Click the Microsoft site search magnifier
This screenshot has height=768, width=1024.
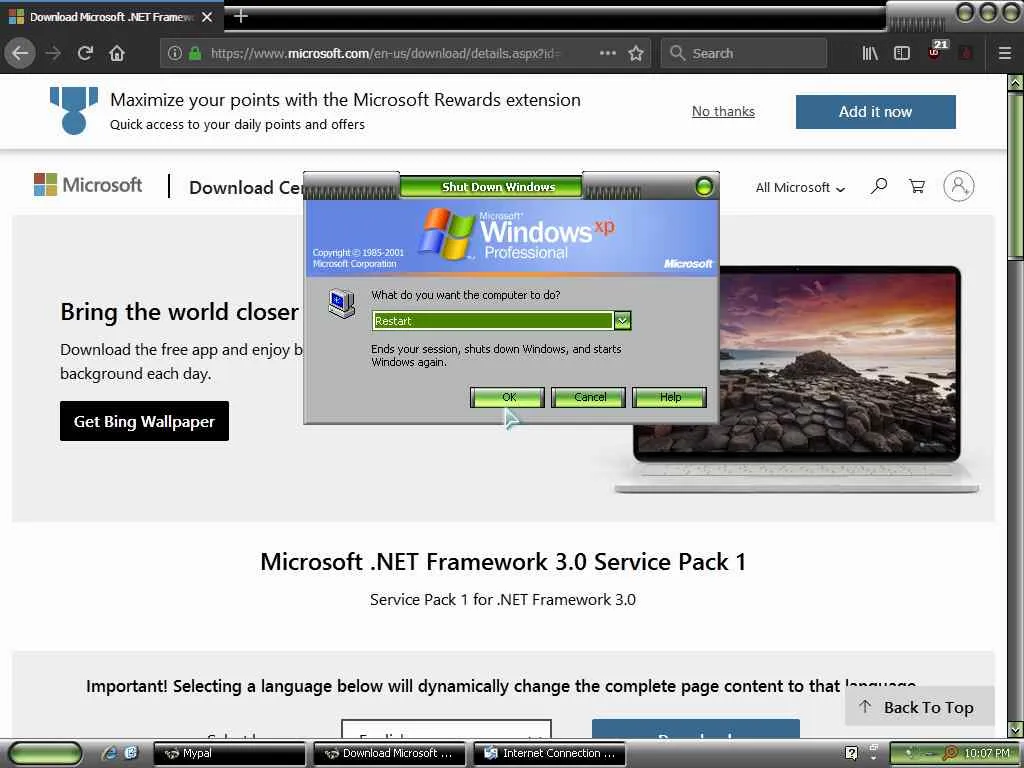tap(879, 186)
